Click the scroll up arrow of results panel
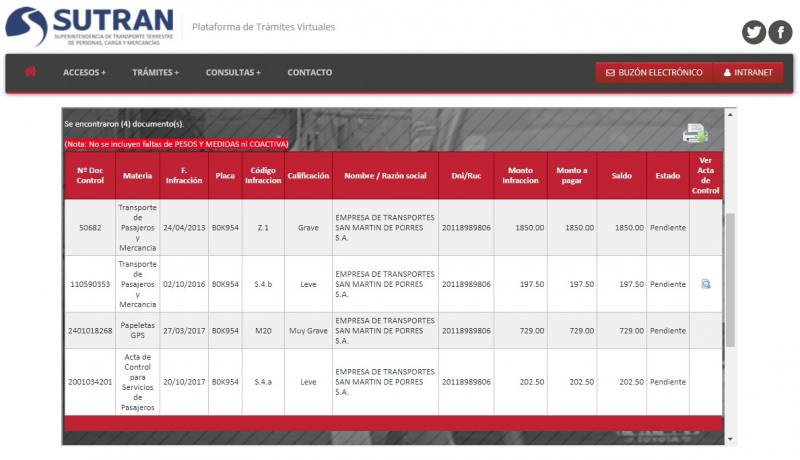800x460 pixels. [730, 115]
